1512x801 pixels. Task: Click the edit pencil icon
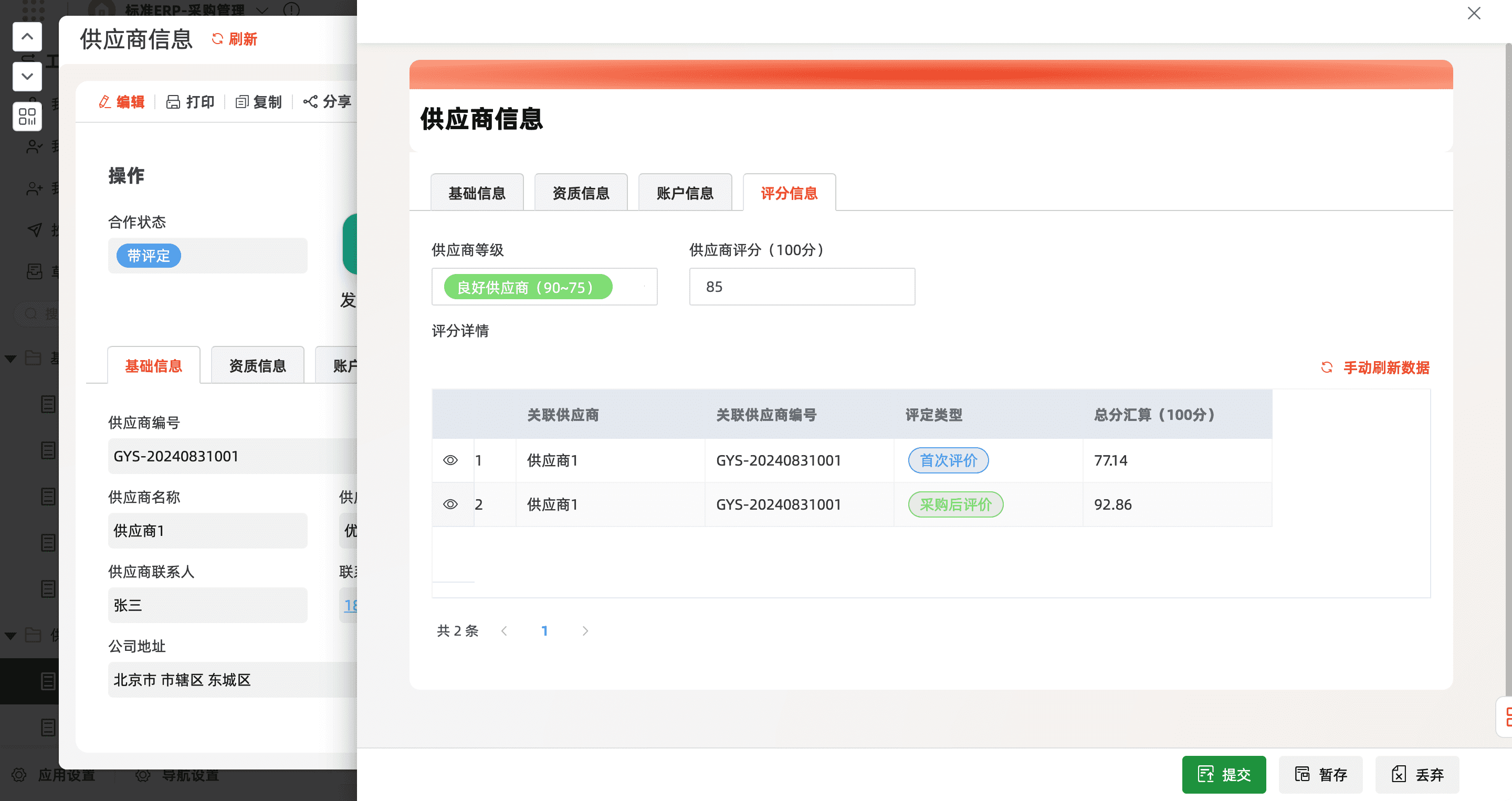[x=105, y=102]
